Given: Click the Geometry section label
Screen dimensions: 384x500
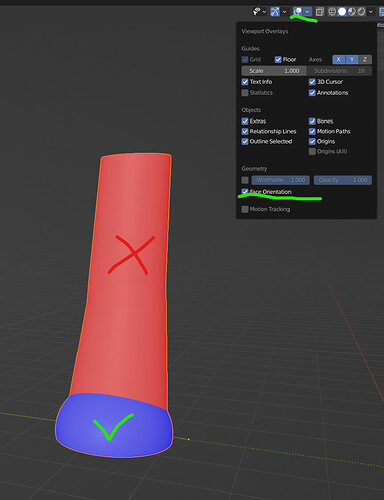Looking at the screenshot, I should coord(254,169).
